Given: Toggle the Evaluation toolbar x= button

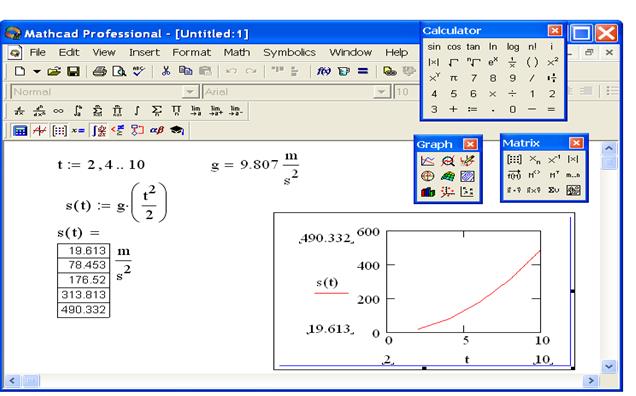Looking at the screenshot, I should (x=78, y=131).
